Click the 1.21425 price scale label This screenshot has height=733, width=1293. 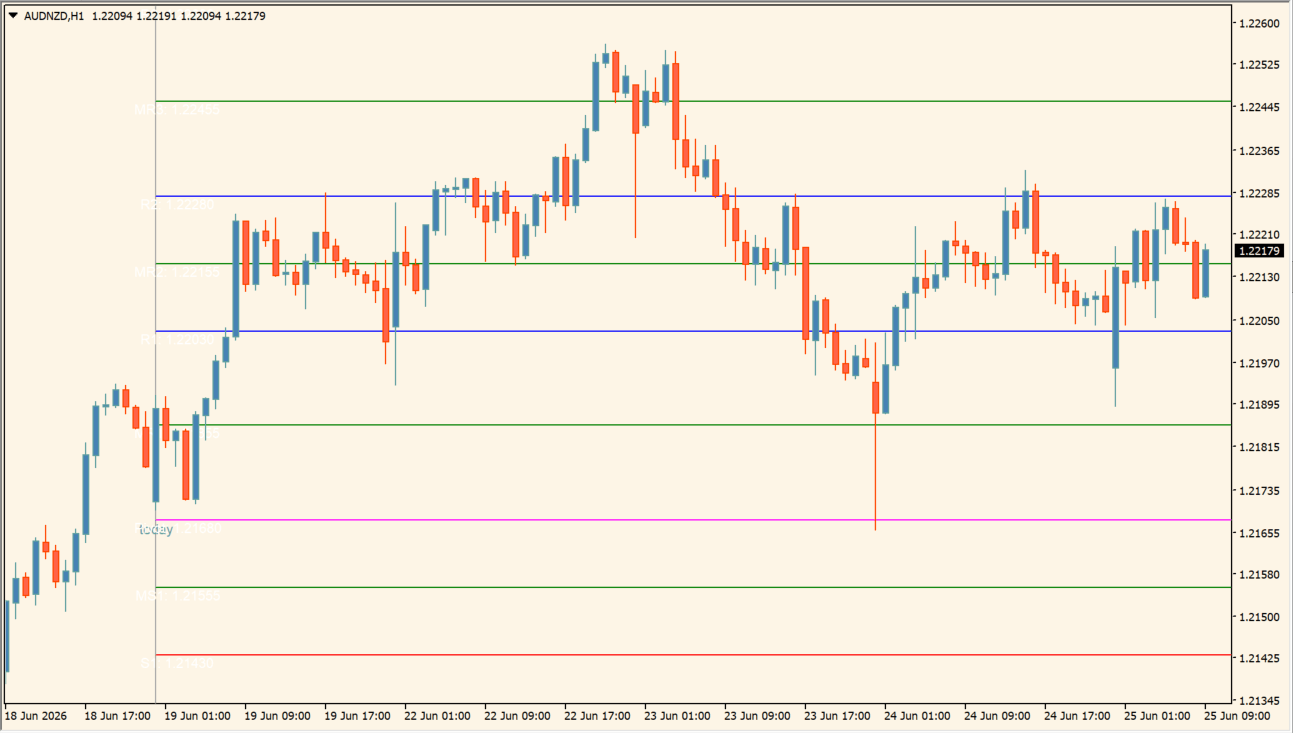pyautogui.click(x=1258, y=659)
